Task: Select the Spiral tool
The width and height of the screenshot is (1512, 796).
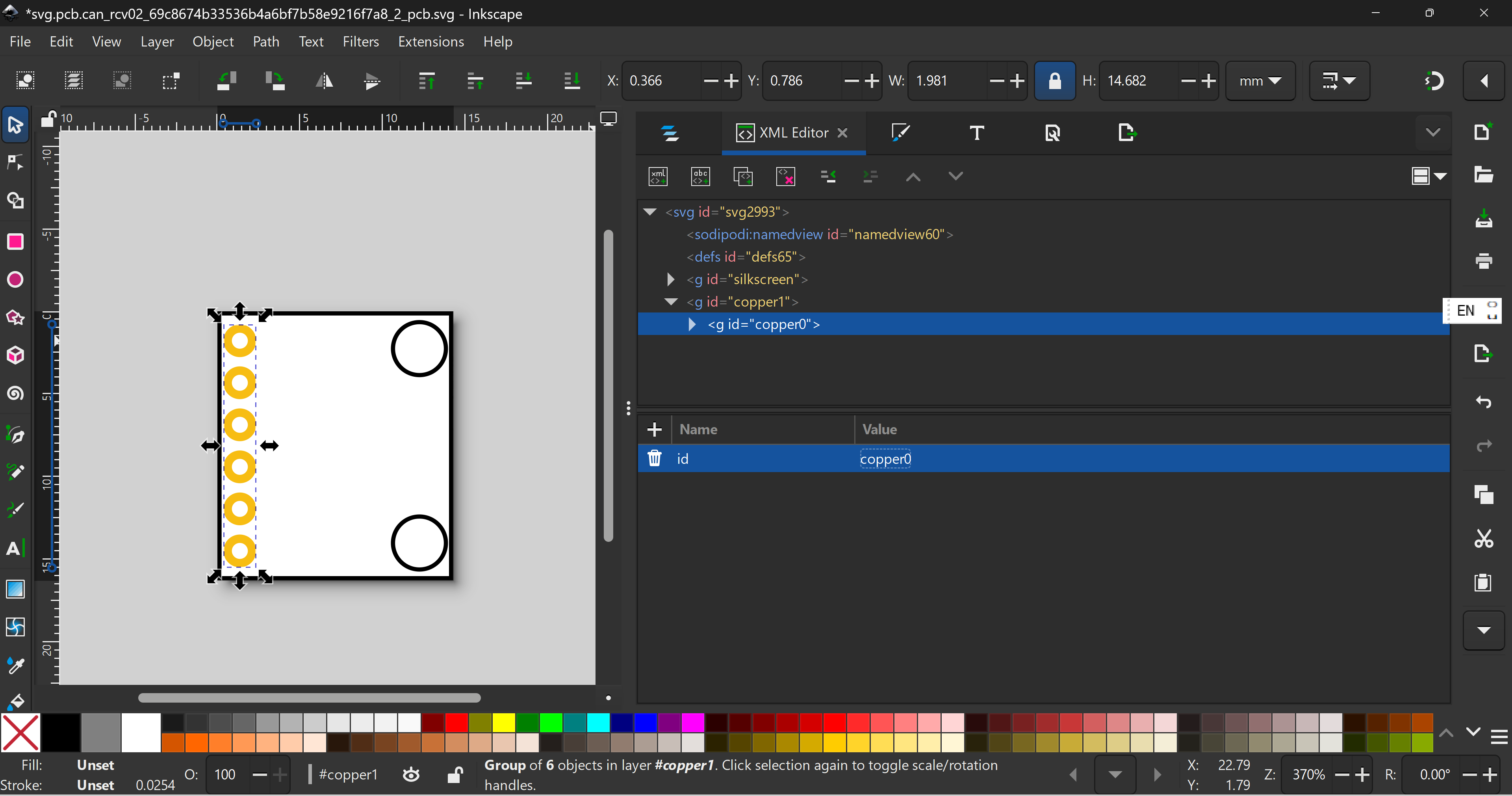Action: tap(15, 393)
